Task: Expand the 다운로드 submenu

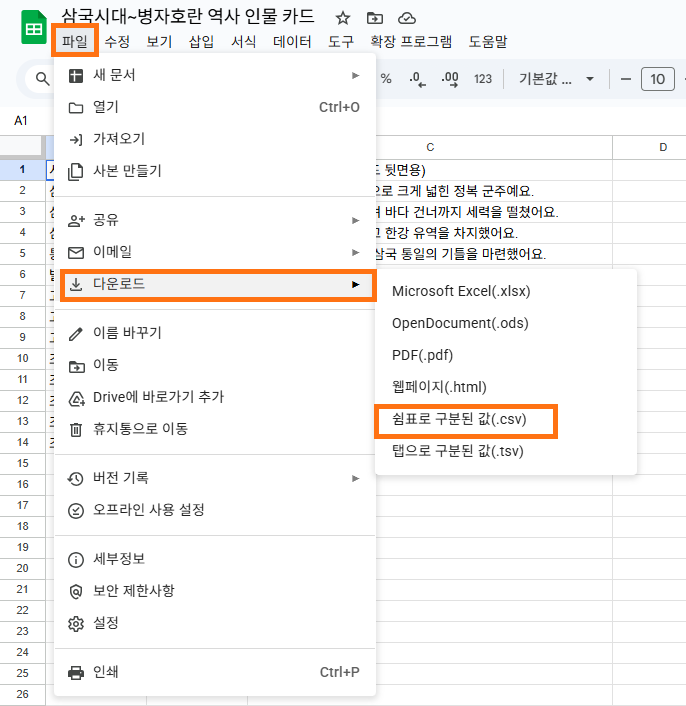Action: pos(215,284)
